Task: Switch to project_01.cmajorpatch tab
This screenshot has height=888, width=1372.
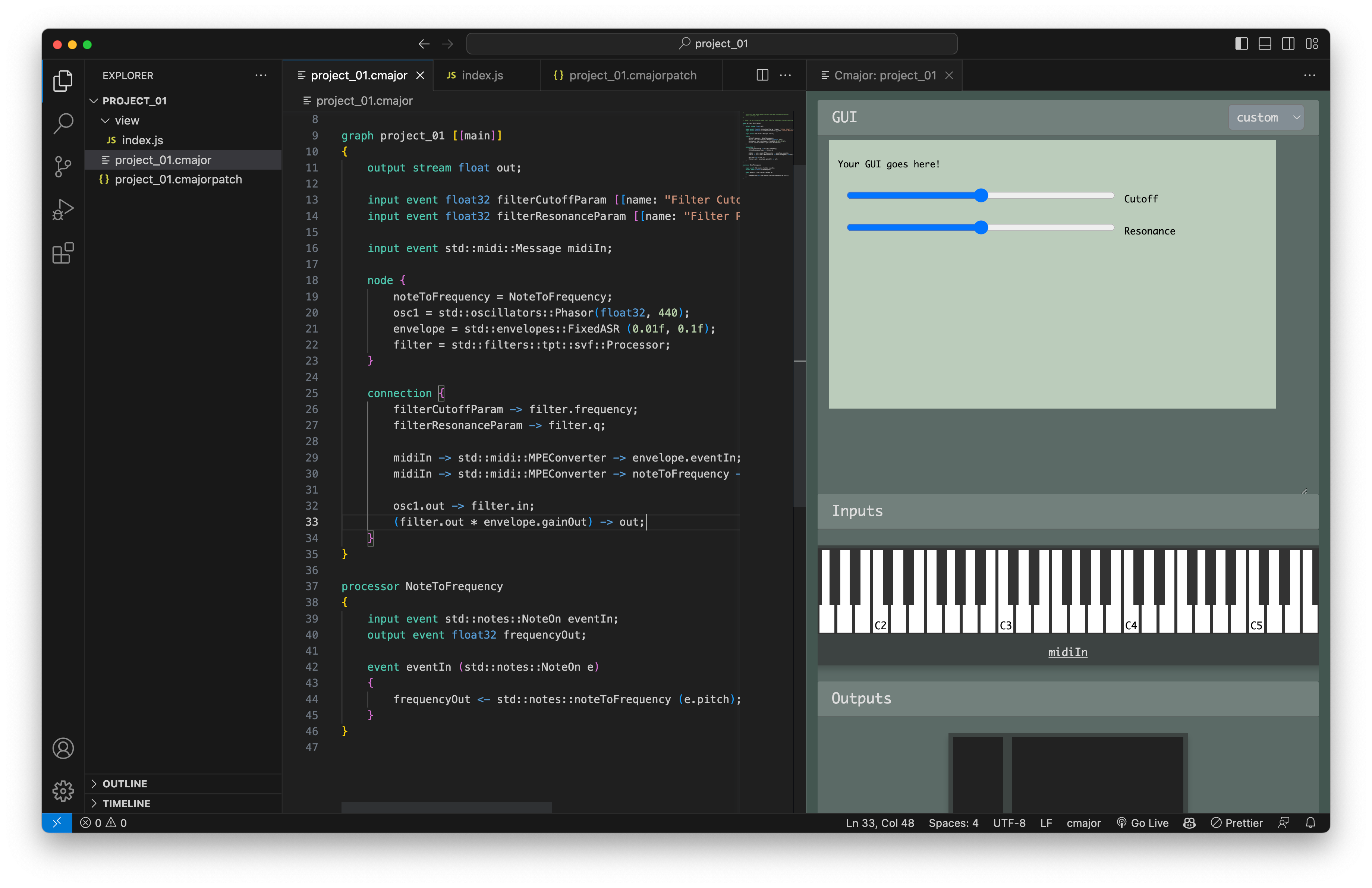Action: point(632,75)
